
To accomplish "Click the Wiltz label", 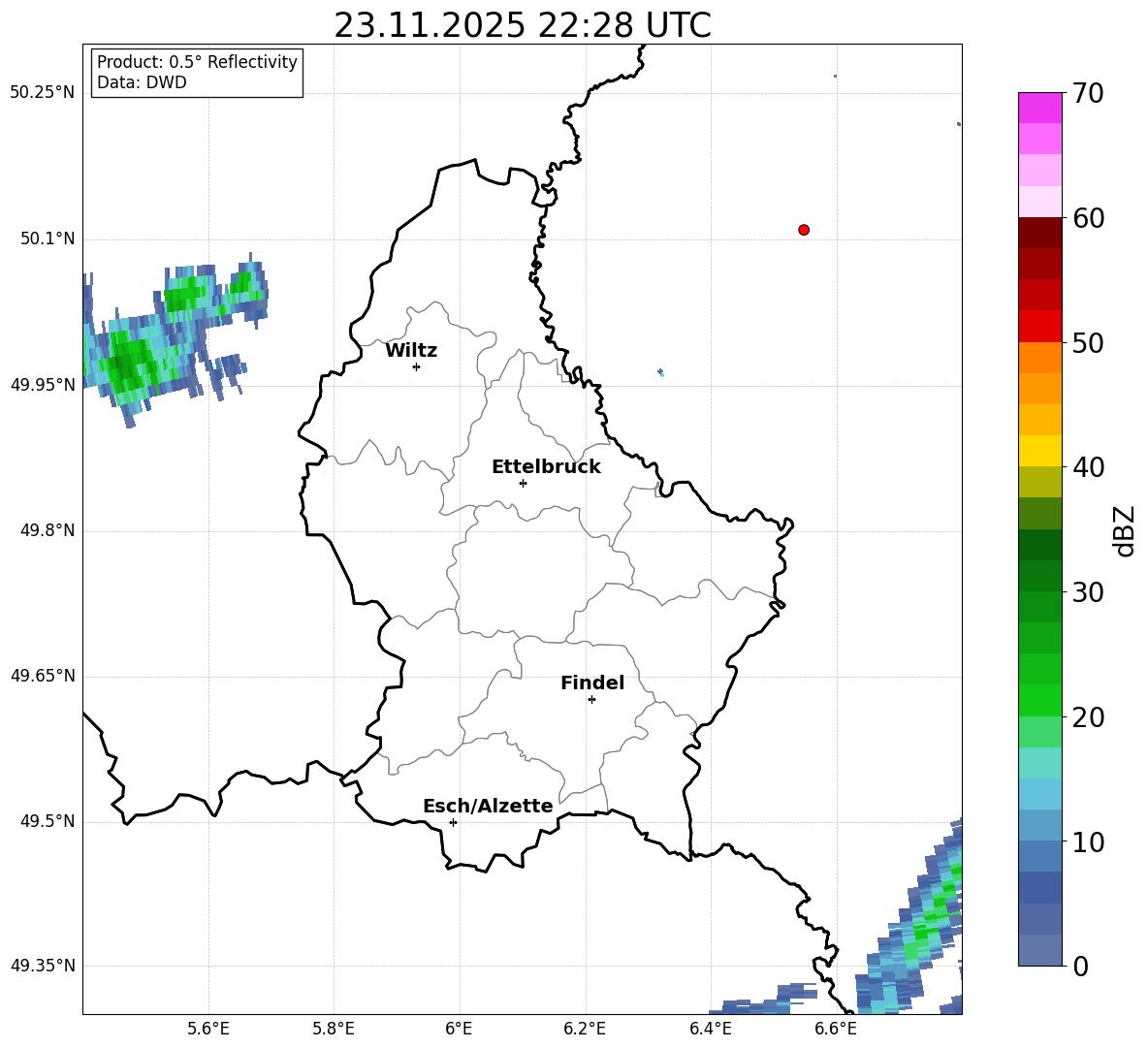I will pos(411,351).
